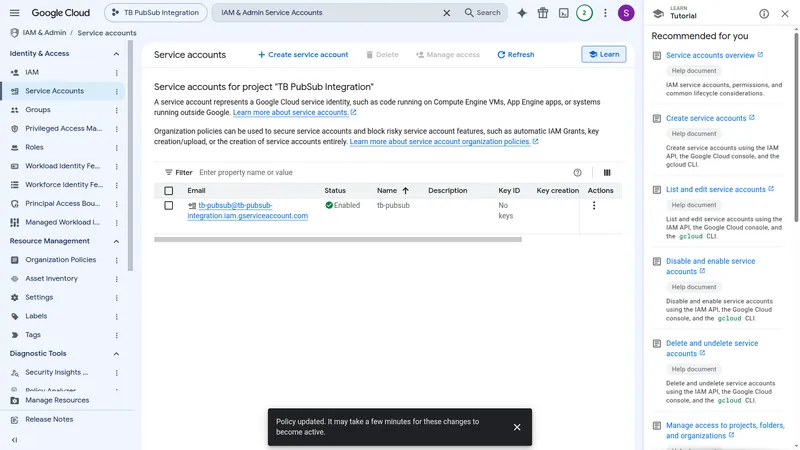Open column display options icon
800x450 pixels.
607,172
